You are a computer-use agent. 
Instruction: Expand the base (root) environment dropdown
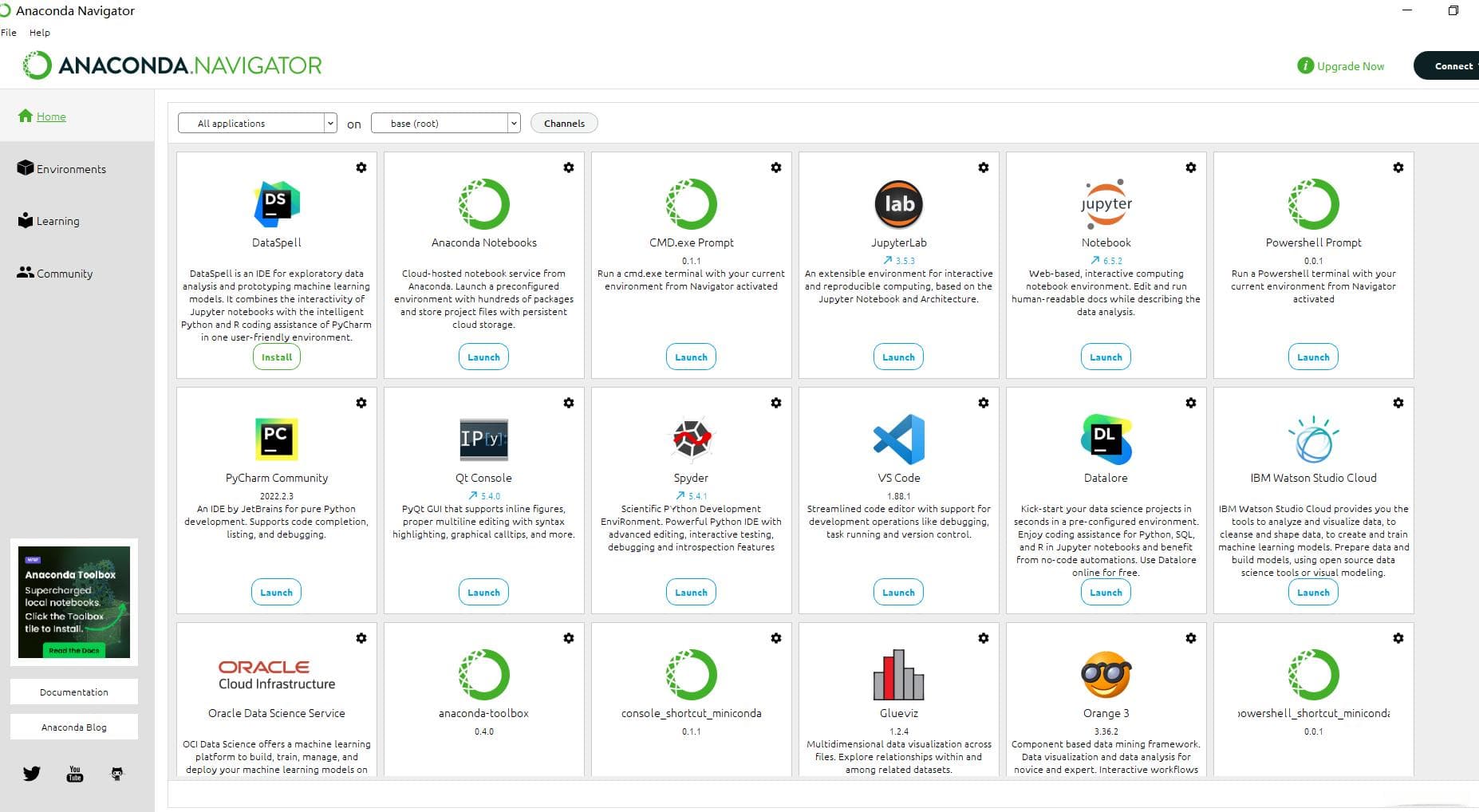click(446, 123)
